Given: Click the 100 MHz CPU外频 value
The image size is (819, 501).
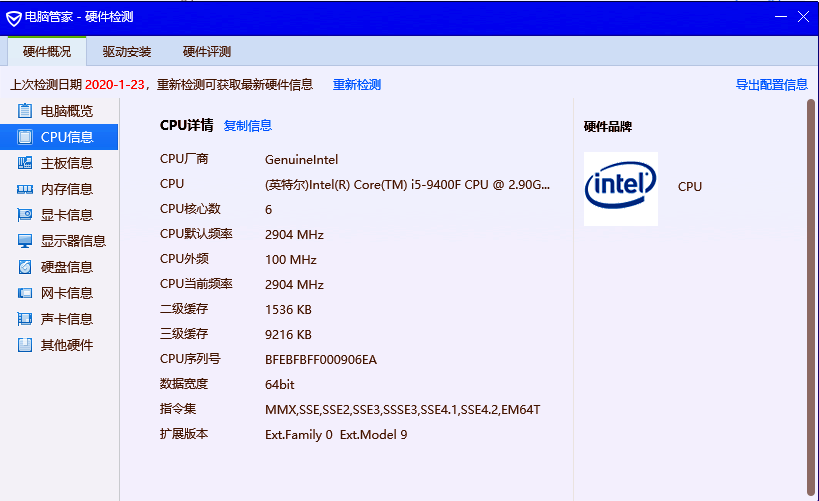Looking at the screenshot, I should tap(290, 260).
